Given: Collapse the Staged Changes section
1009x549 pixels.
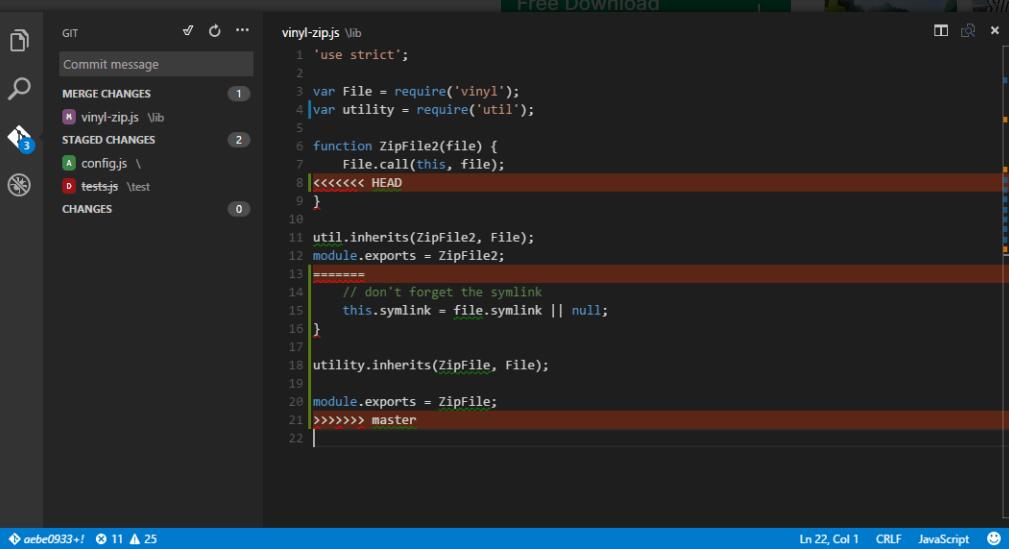Looking at the screenshot, I should click(108, 140).
